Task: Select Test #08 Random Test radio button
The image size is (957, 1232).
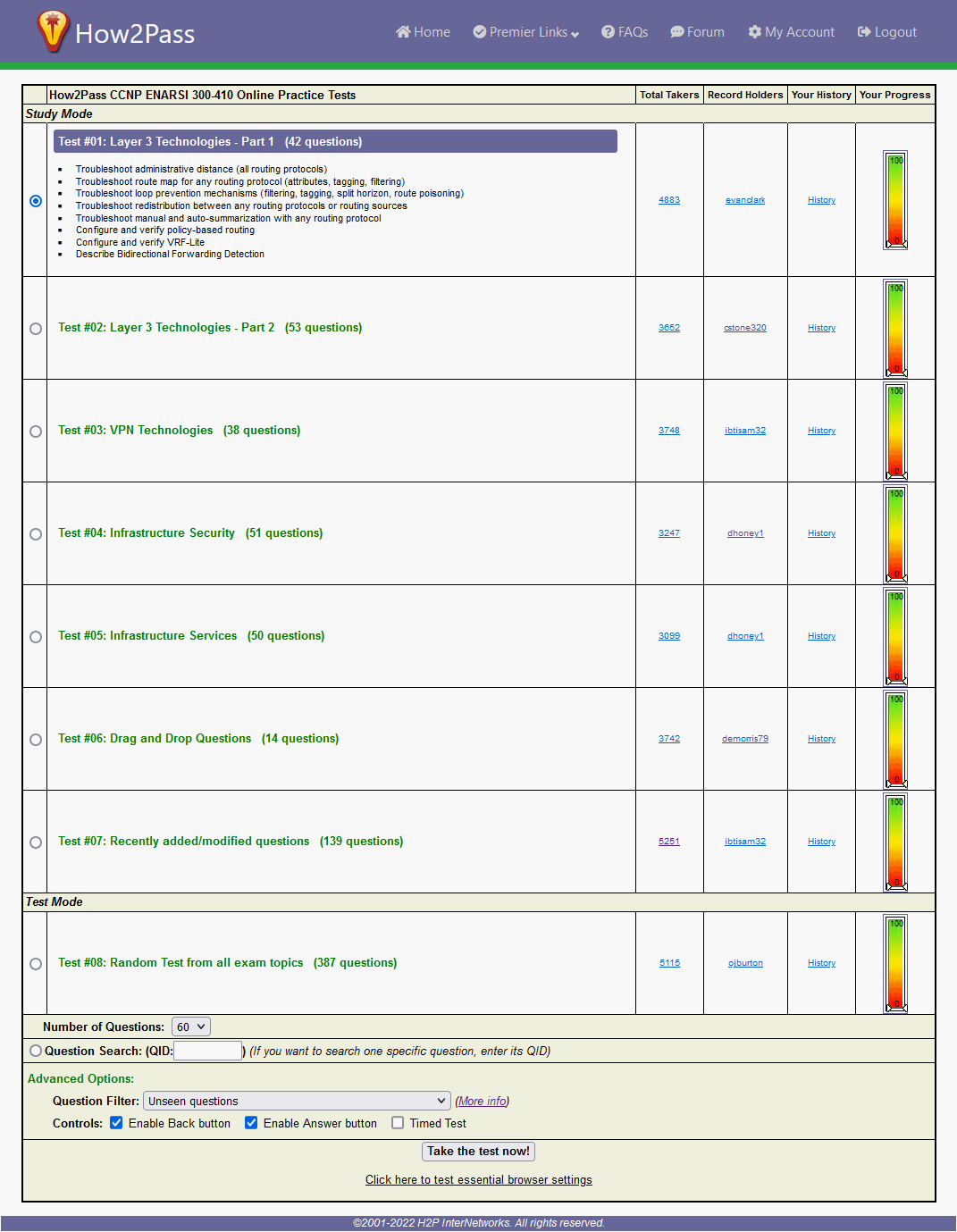Action: coord(36,964)
